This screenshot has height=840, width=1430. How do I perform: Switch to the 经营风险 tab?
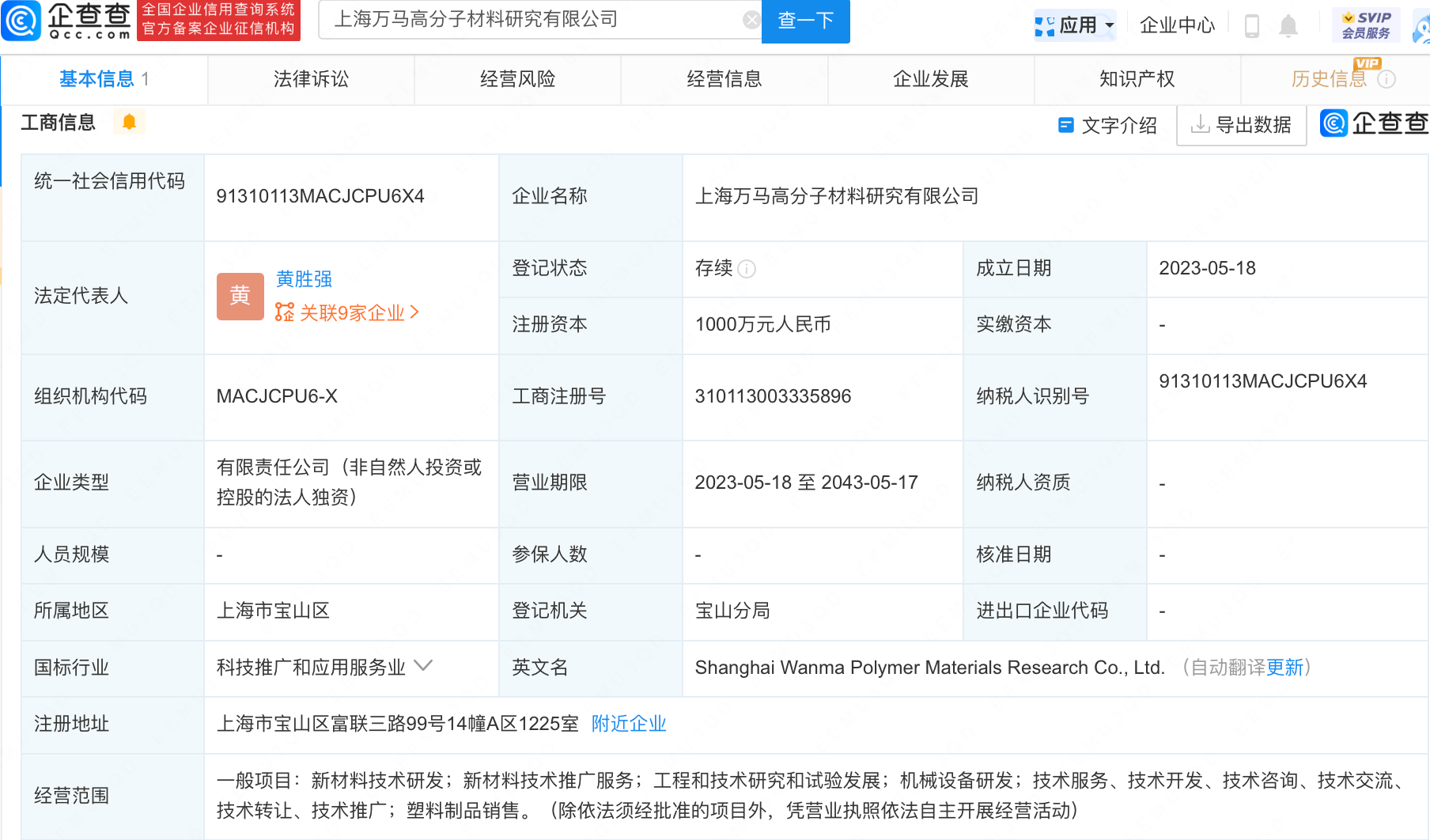[517, 79]
